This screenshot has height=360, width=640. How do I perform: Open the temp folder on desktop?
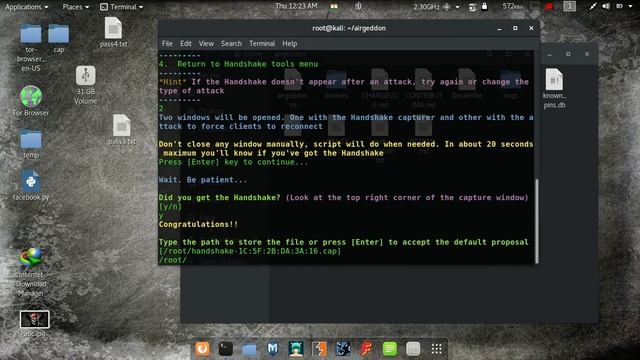coord(31,144)
